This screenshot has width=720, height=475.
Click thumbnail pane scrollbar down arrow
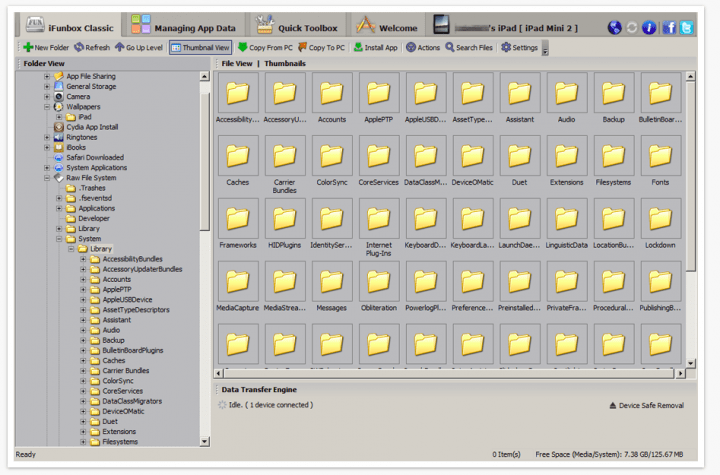click(691, 363)
